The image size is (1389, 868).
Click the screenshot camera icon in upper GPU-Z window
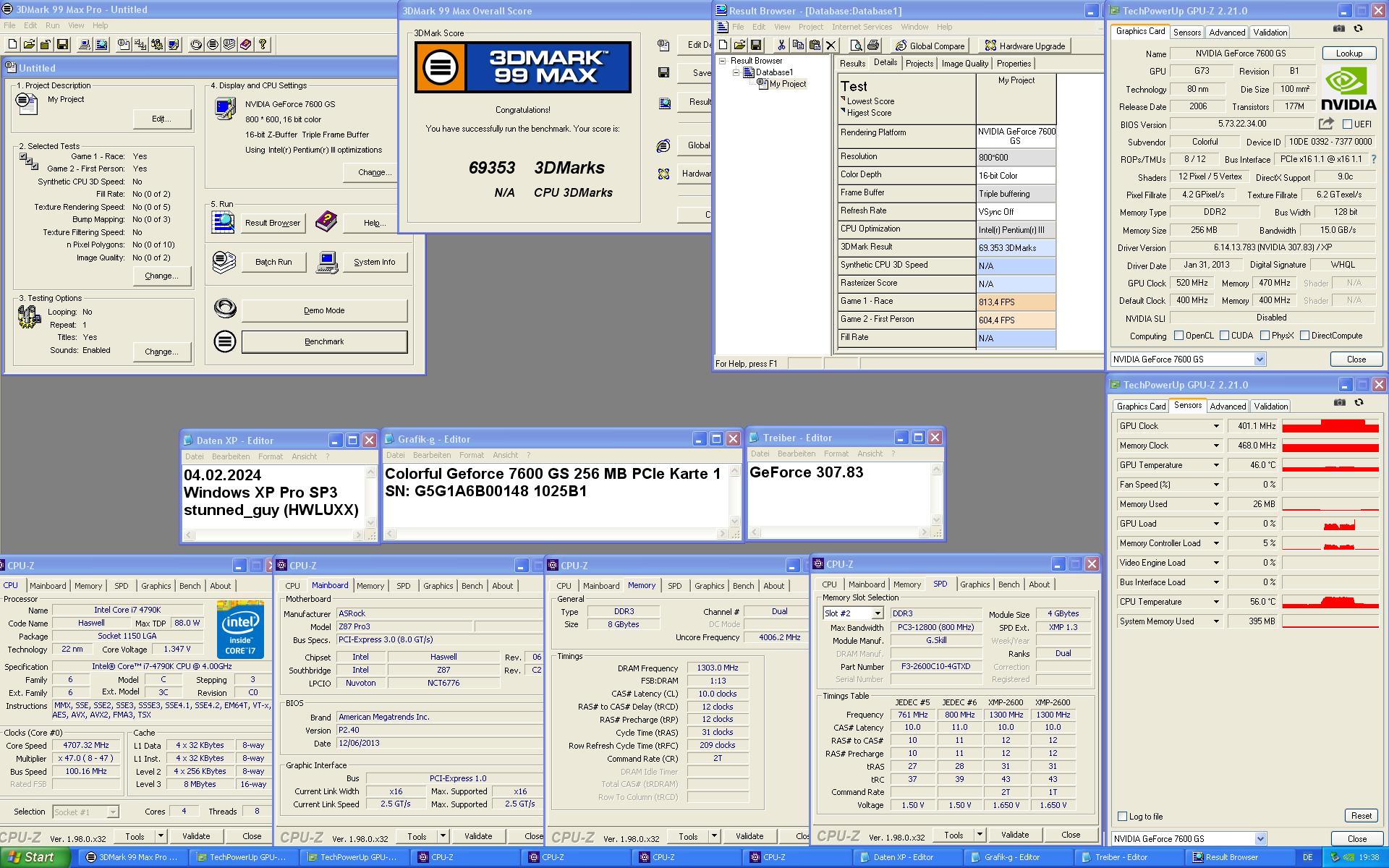pyautogui.click(x=1339, y=28)
